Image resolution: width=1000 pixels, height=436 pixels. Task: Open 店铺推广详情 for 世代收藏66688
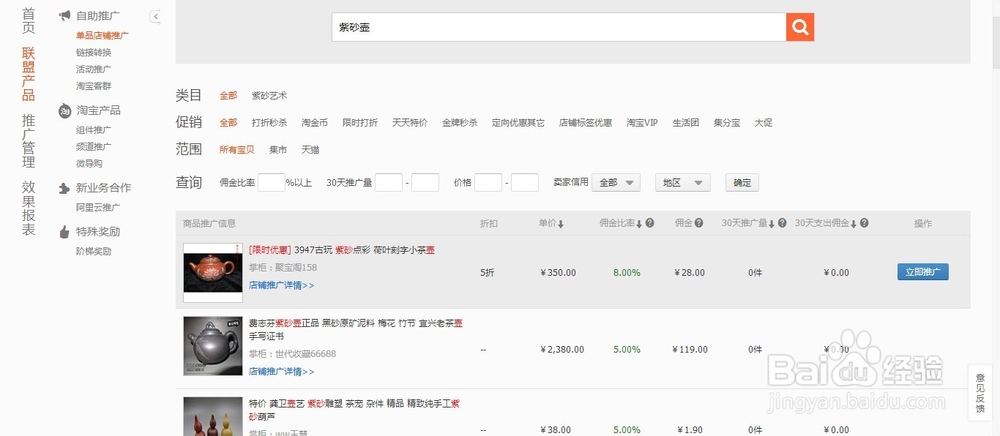tap(281, 372)
